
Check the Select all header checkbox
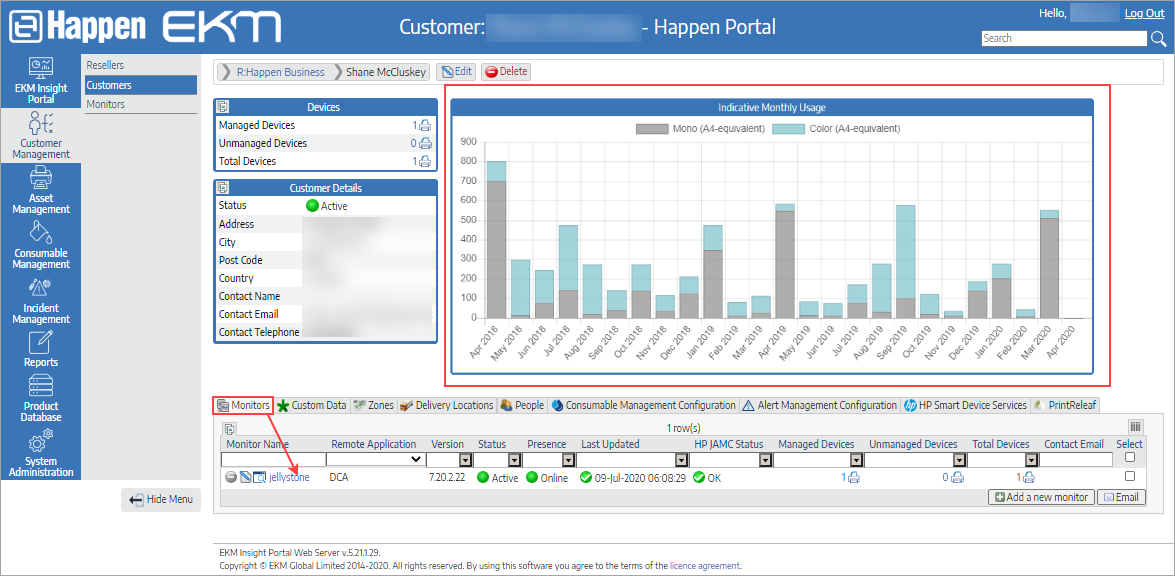(1130, 458)
